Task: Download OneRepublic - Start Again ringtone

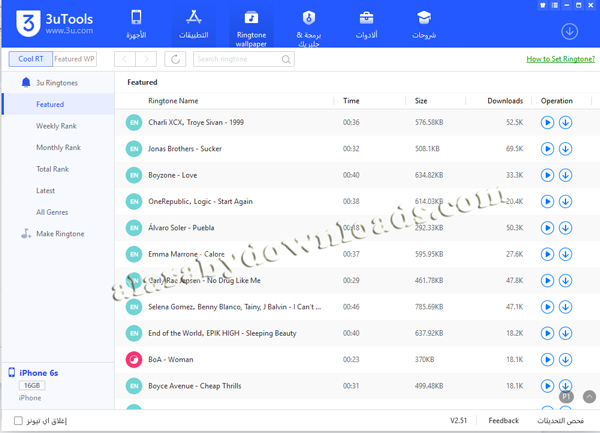Action: coord(565,202)
